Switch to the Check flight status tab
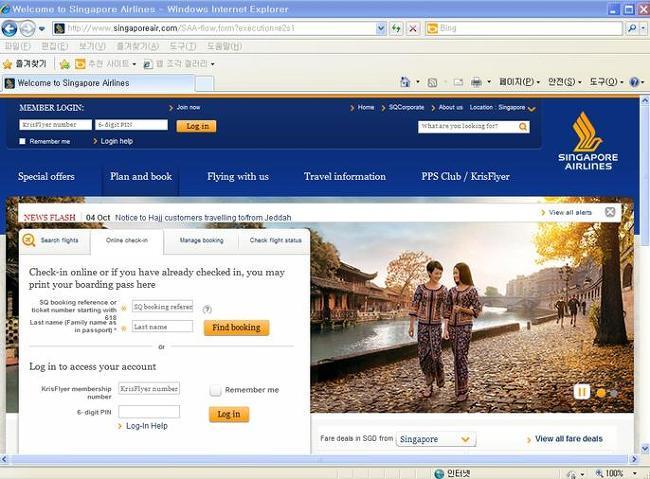The width and height of the screenshot is (650, 479). pos(275,241)
